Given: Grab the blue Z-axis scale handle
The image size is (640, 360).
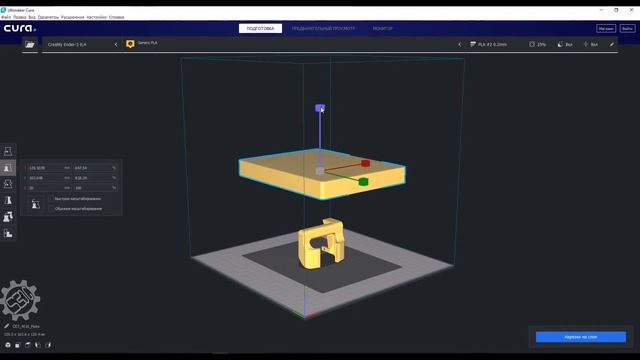Looking at the screenshot, I should 320,108.
